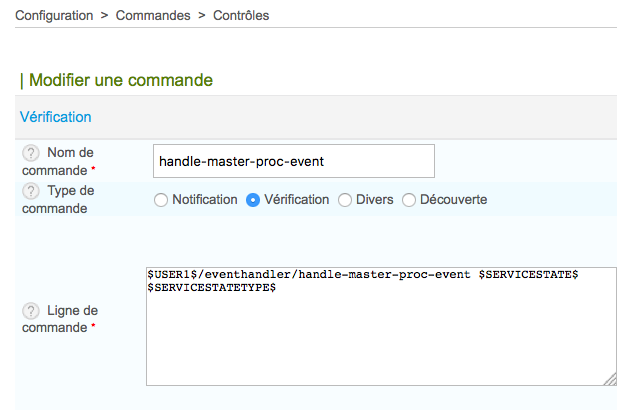617x410 pixels.
Task: Pick the Découverte radio option
Action: click(x=409, y=200)
